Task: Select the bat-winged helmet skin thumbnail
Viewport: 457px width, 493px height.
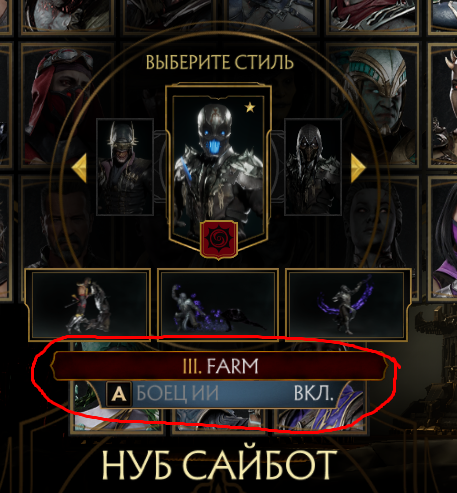Action: pyautogui.click(x=125, y=167)
